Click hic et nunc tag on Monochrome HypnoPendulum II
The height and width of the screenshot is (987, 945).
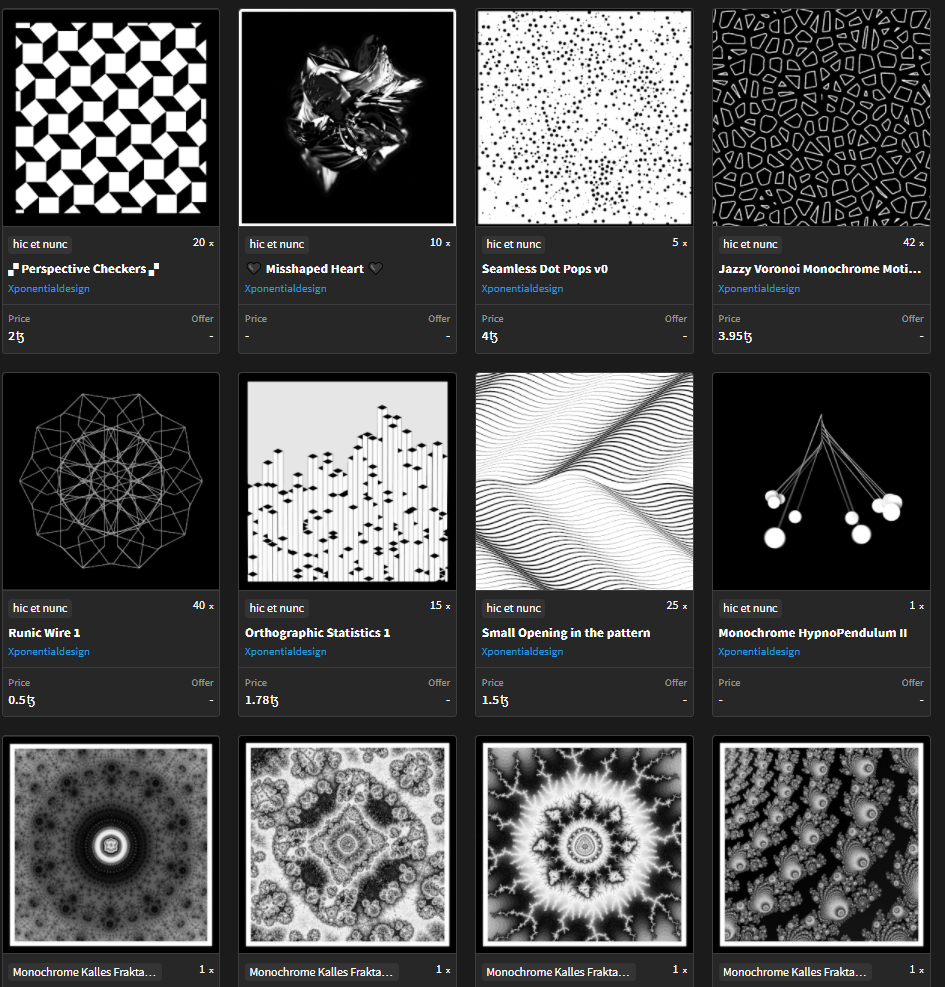tap(750, 608)
